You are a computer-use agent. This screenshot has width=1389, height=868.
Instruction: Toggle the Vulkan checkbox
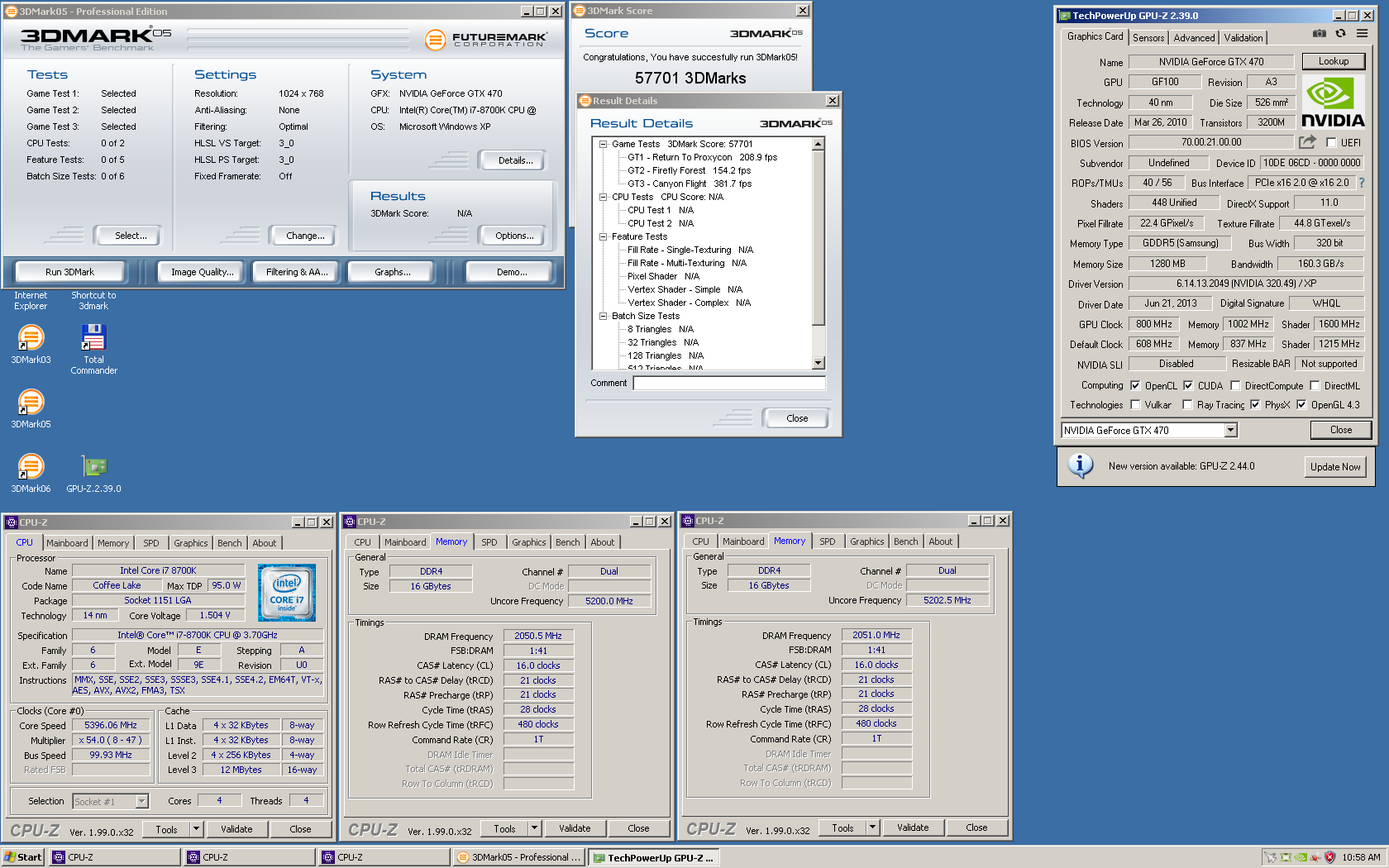[1135, 404]
